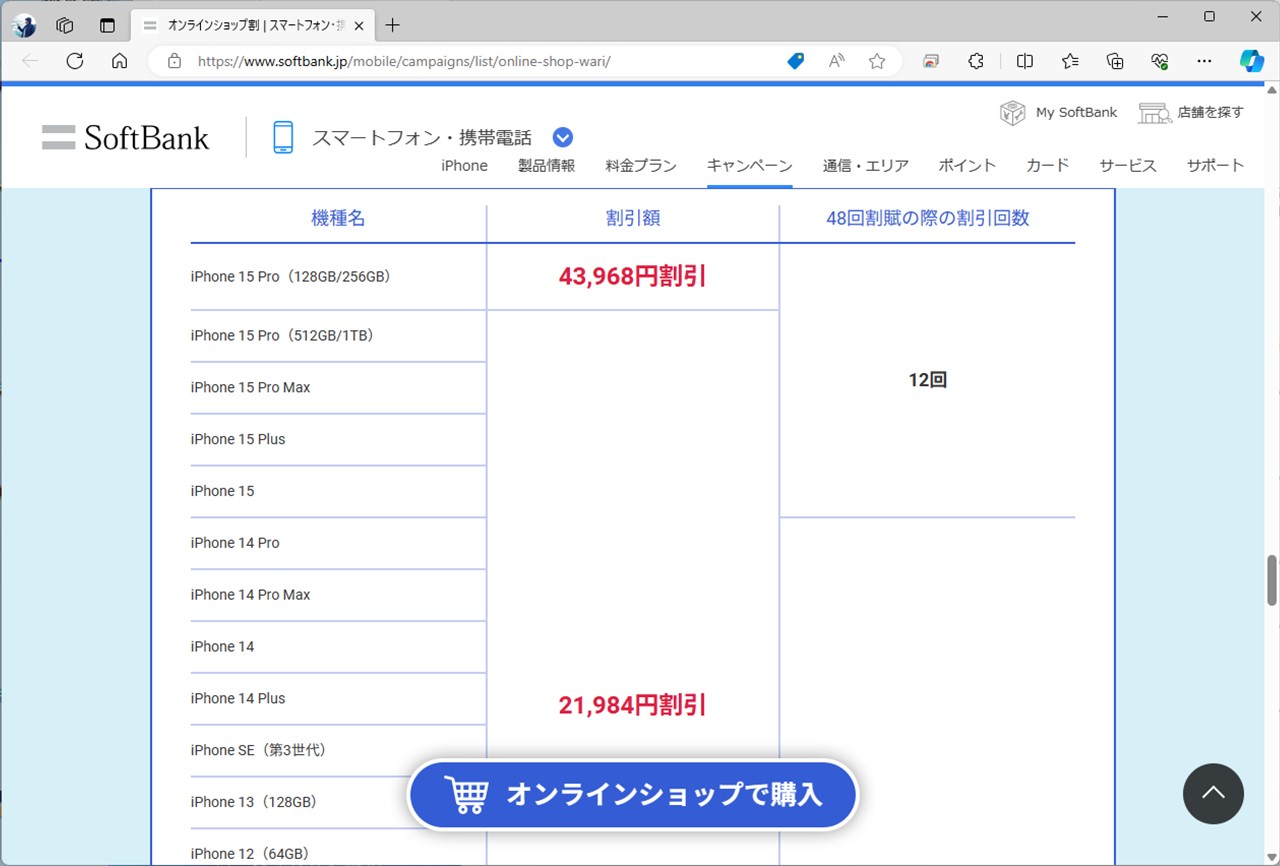Viewport: 1280px width, 866px height.
Task: Select キャンペーン navigation menu item
Action: [x=750, y=166]
